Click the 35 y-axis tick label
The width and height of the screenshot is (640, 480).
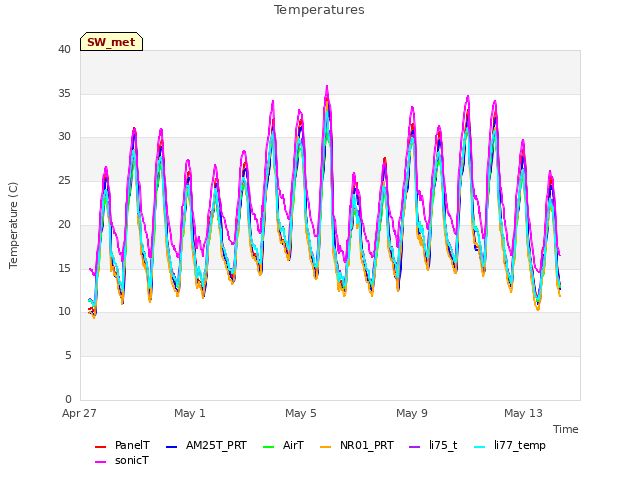tap(64, 93)
